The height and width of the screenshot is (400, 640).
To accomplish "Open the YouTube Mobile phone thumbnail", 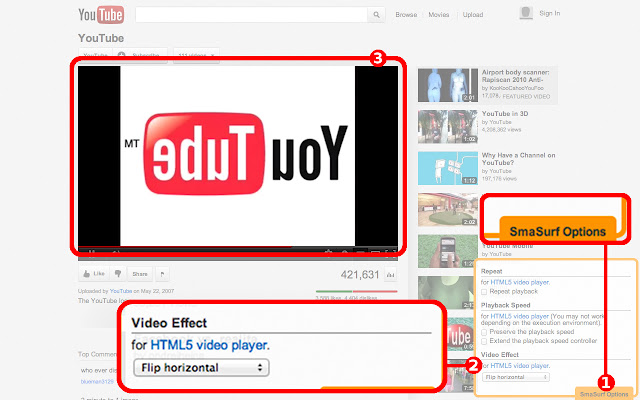I will tap(447, 251).
